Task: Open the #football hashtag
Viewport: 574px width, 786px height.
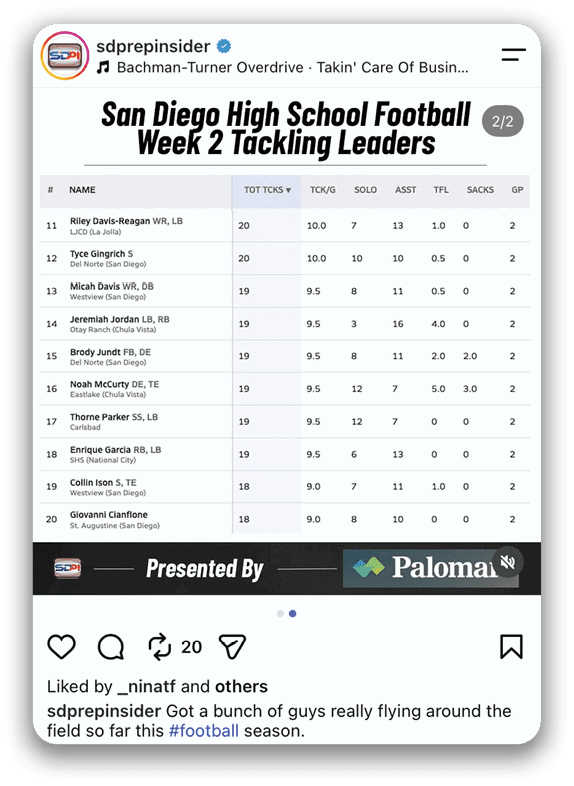Action: (204, 731)
